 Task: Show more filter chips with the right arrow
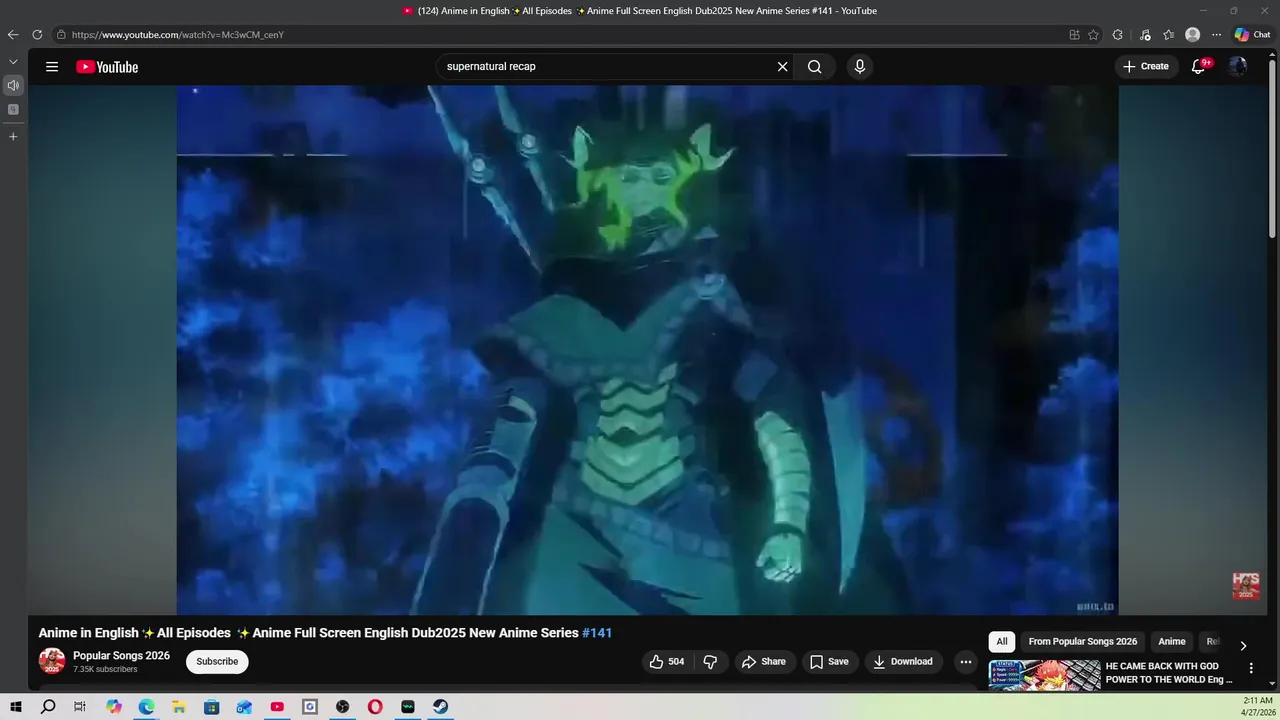click(x=1243, y=646)
